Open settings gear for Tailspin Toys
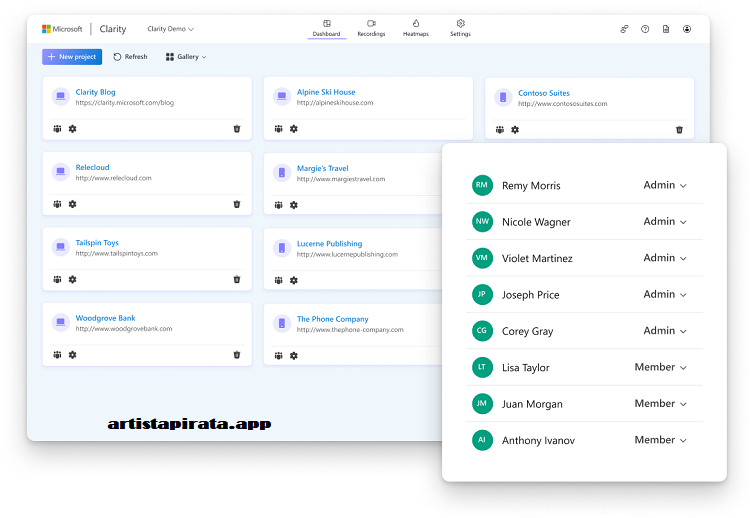Image resolution: width=750 pixels, height=518 pixels. (72, 279)
